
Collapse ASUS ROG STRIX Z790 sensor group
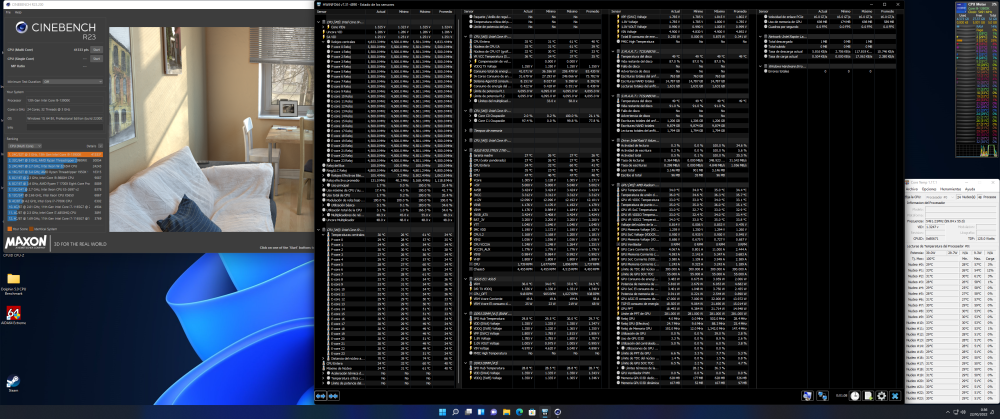(x=466, y=149)
